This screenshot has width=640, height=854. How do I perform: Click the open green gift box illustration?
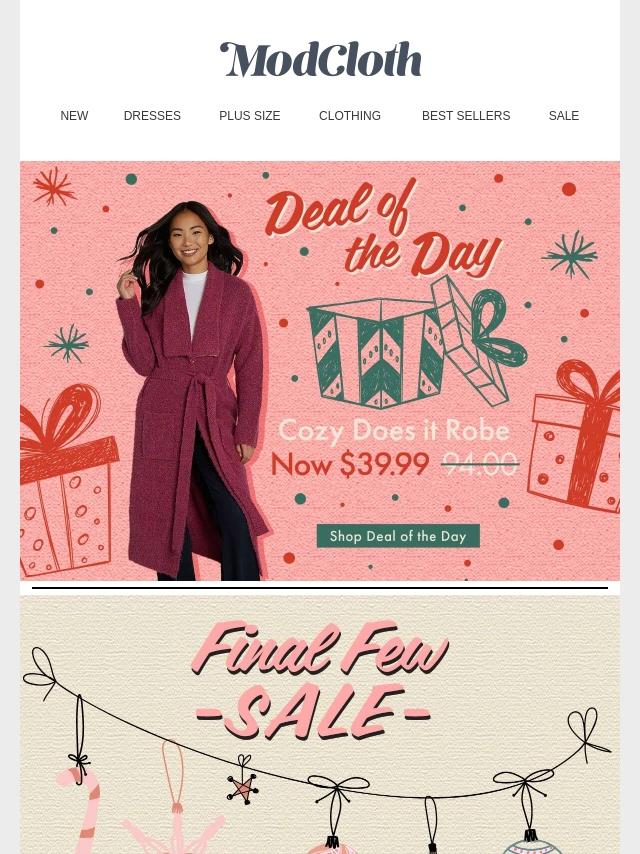click(417, 343)
